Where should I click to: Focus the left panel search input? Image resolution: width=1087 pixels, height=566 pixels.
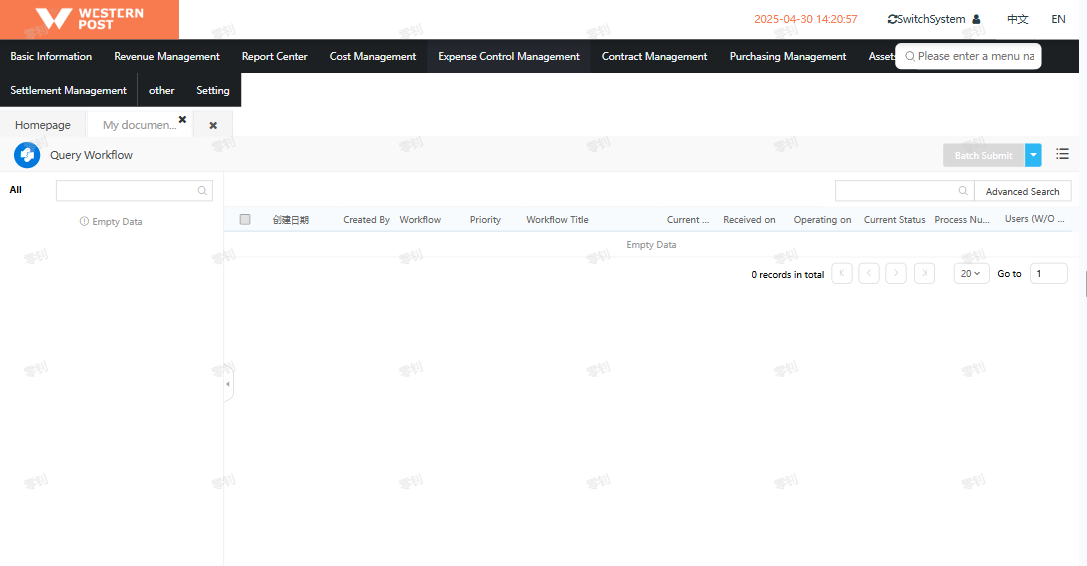[134, 191]
